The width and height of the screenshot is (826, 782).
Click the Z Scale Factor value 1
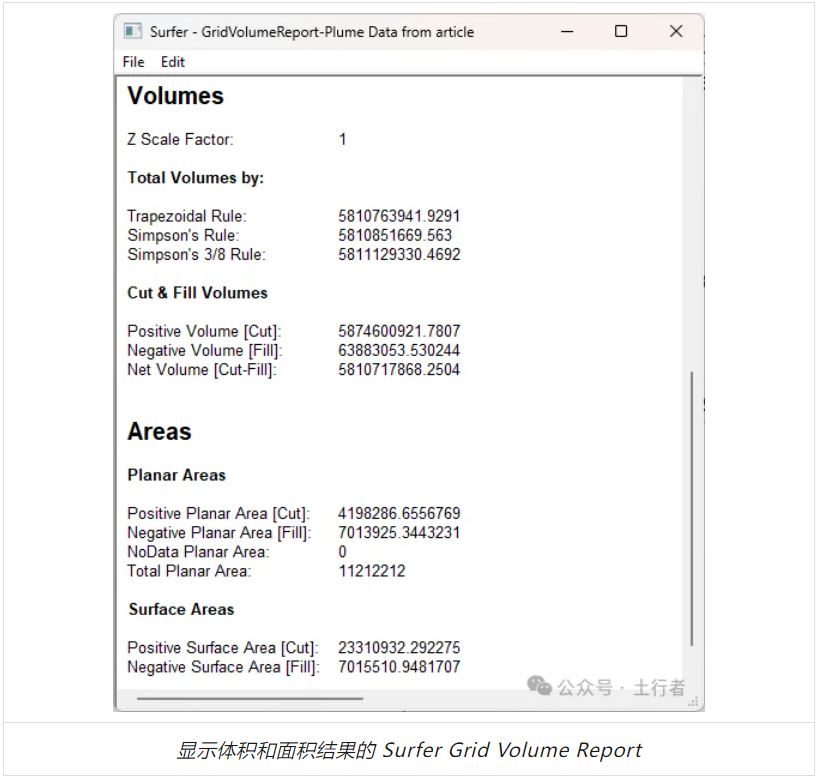342,140
